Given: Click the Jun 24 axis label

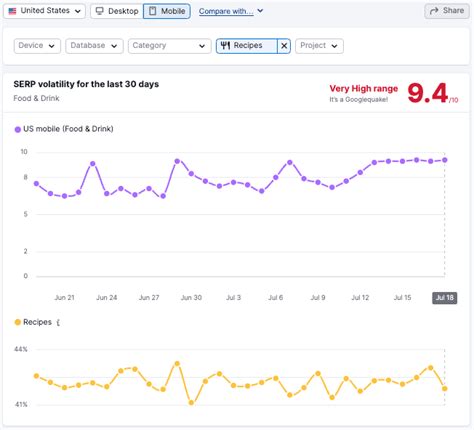Looking at the screenshot, I should point(107,297).
